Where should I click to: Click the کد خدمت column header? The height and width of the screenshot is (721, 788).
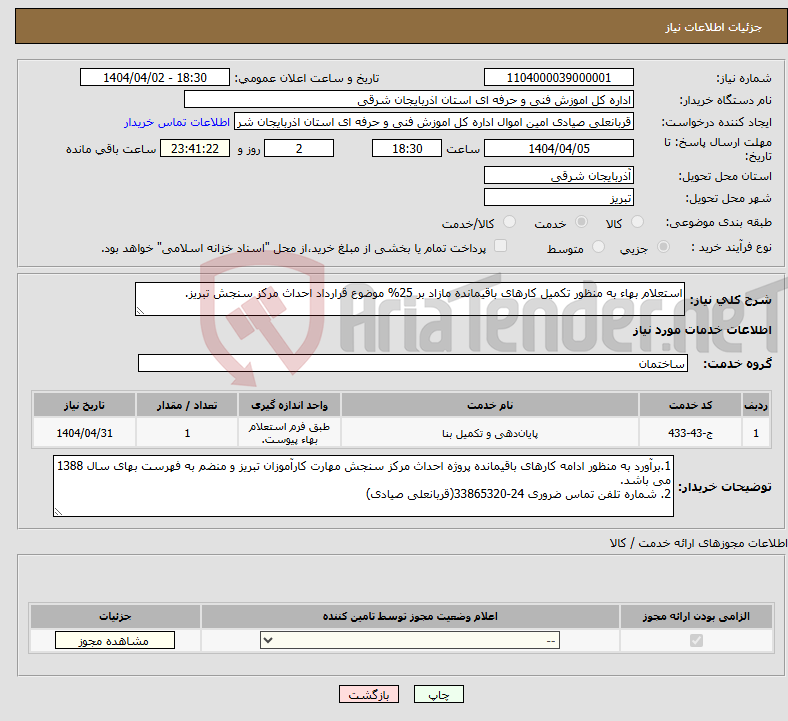(x=691, y=405)
